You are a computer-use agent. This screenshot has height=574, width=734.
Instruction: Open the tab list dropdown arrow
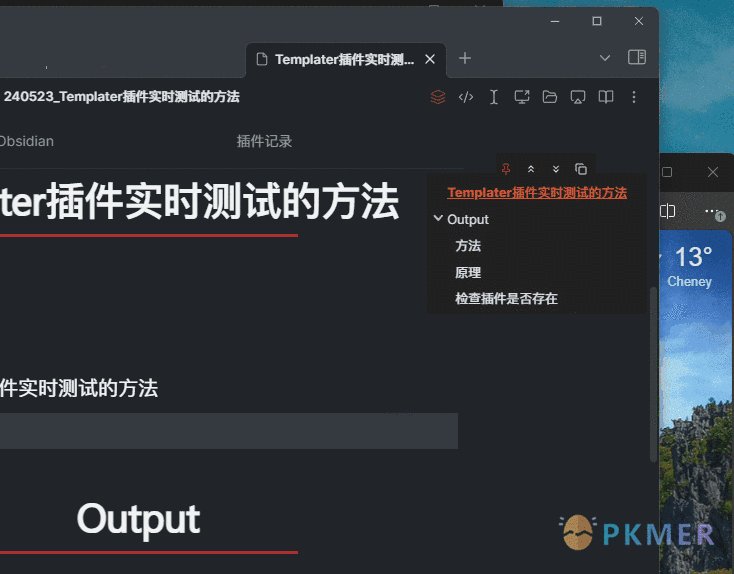[x=605, y=58]
